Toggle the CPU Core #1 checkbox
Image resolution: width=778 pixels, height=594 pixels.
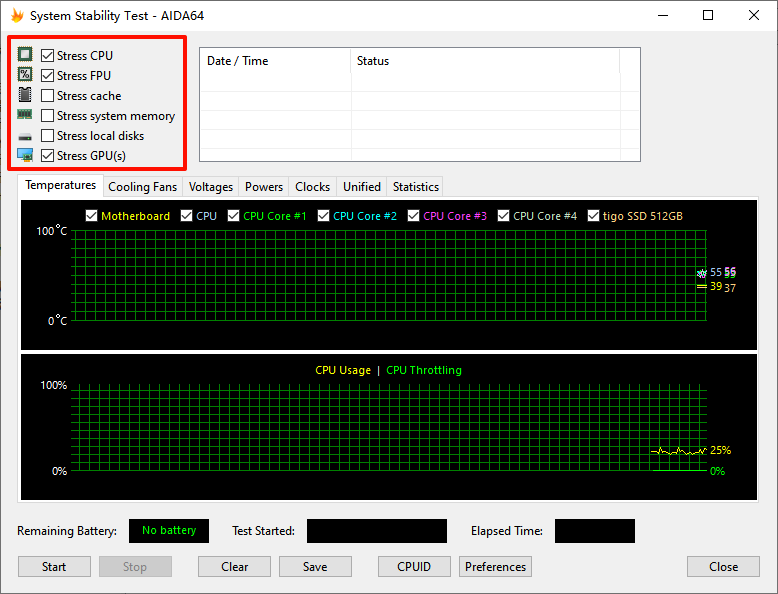pos(233,216)
